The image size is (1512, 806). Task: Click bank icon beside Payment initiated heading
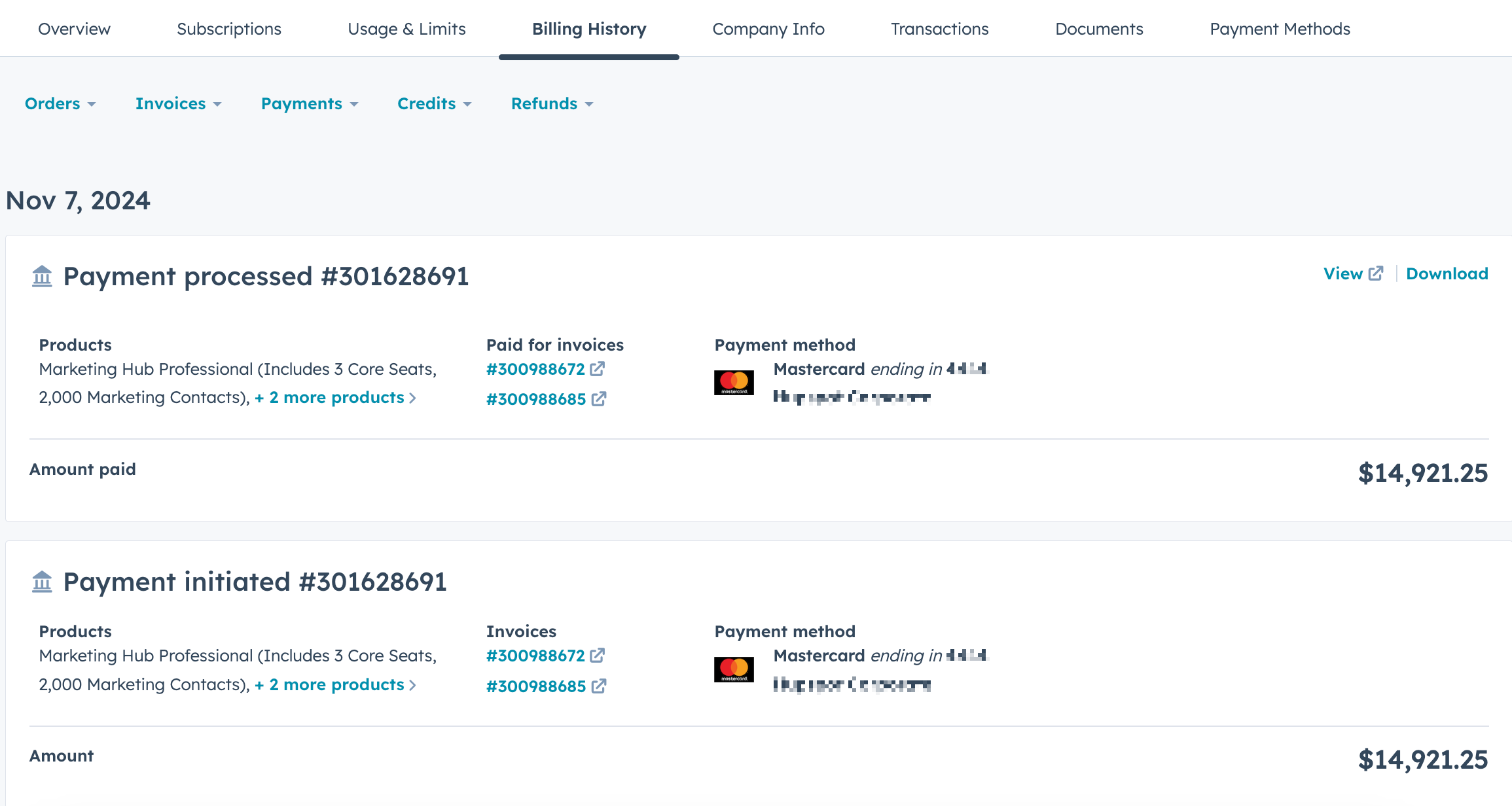pyautogui.click(x=42, y=581)
